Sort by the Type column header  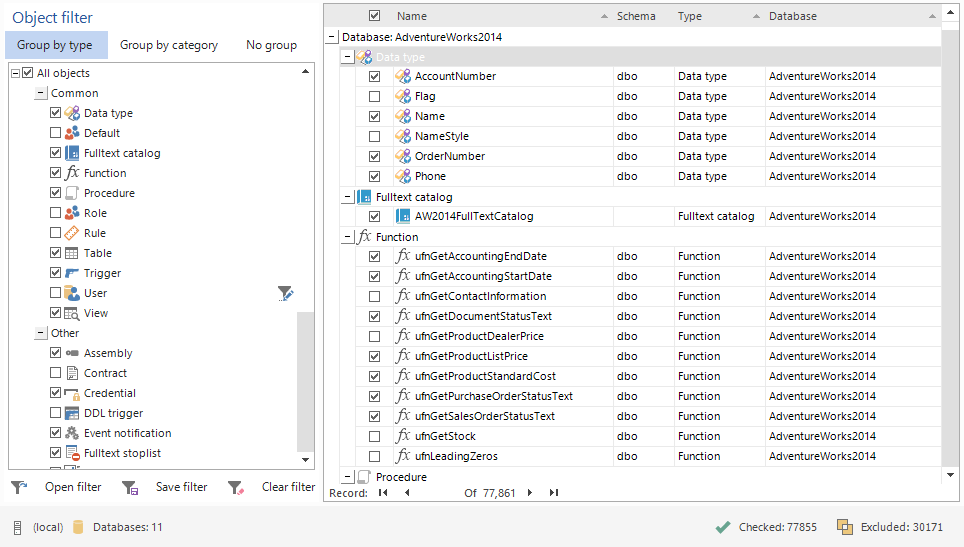tap(719, 16)
